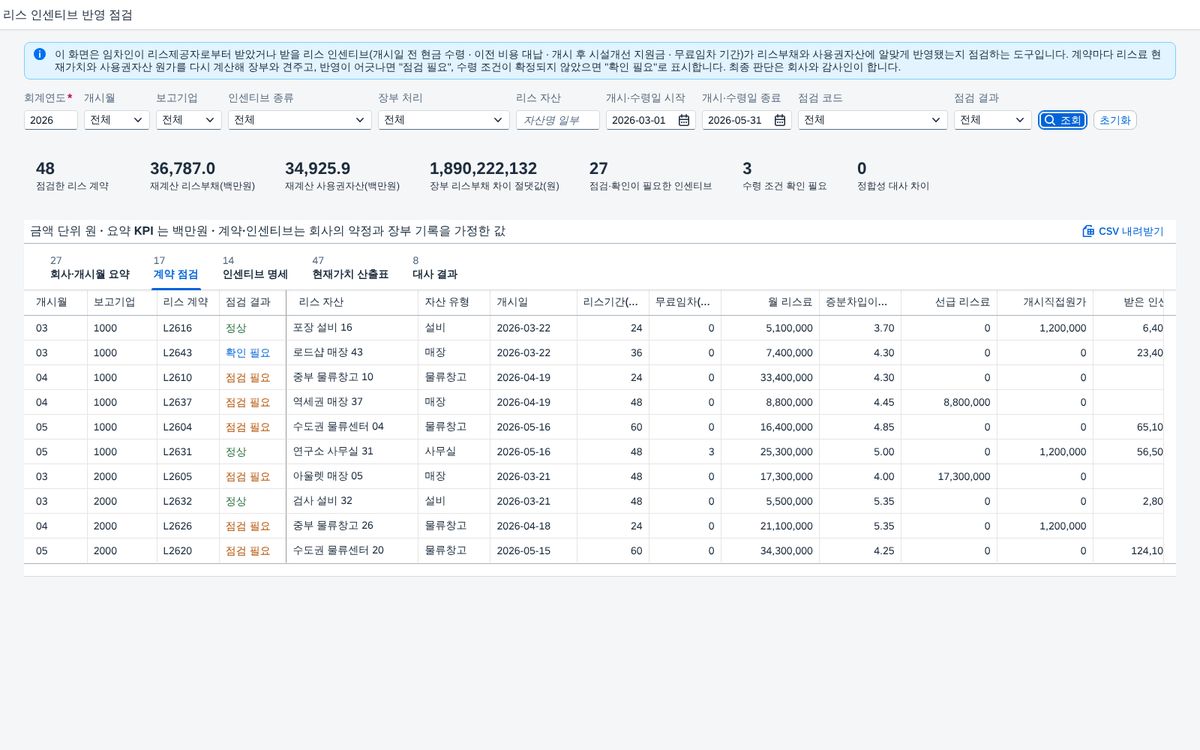
Task: Open the 점검 결과 filter dropdown
Action: (x=992, y=120)
